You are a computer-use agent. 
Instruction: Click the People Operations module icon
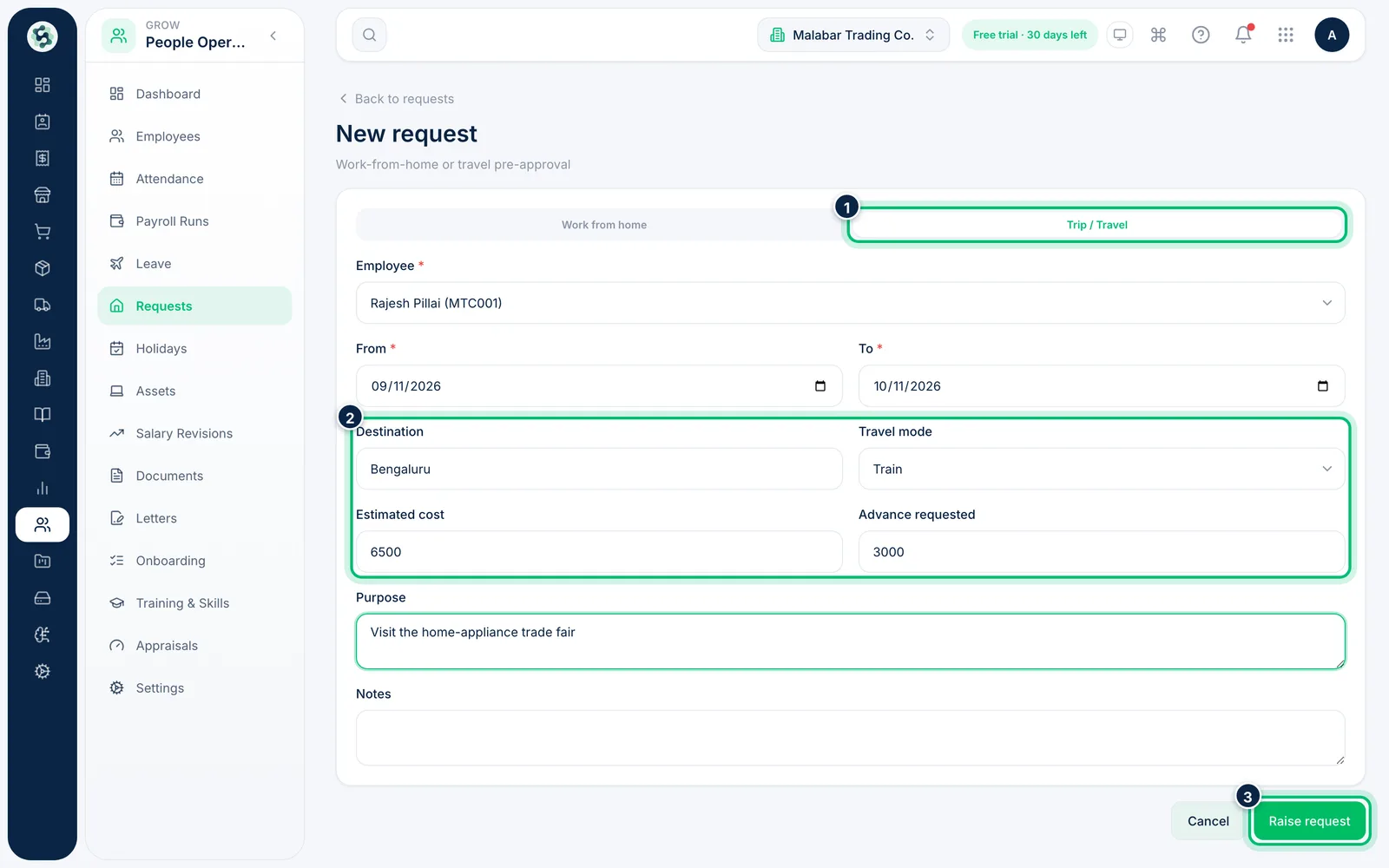(x=119, y=36)
